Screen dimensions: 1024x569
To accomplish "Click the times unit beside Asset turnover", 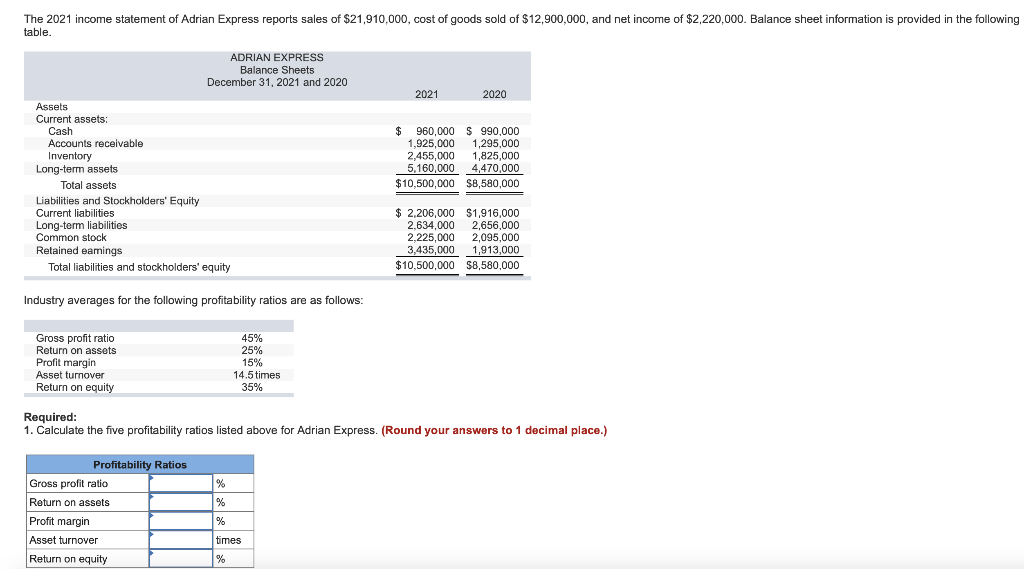I will pyautogui.click(x=229, y=540).
